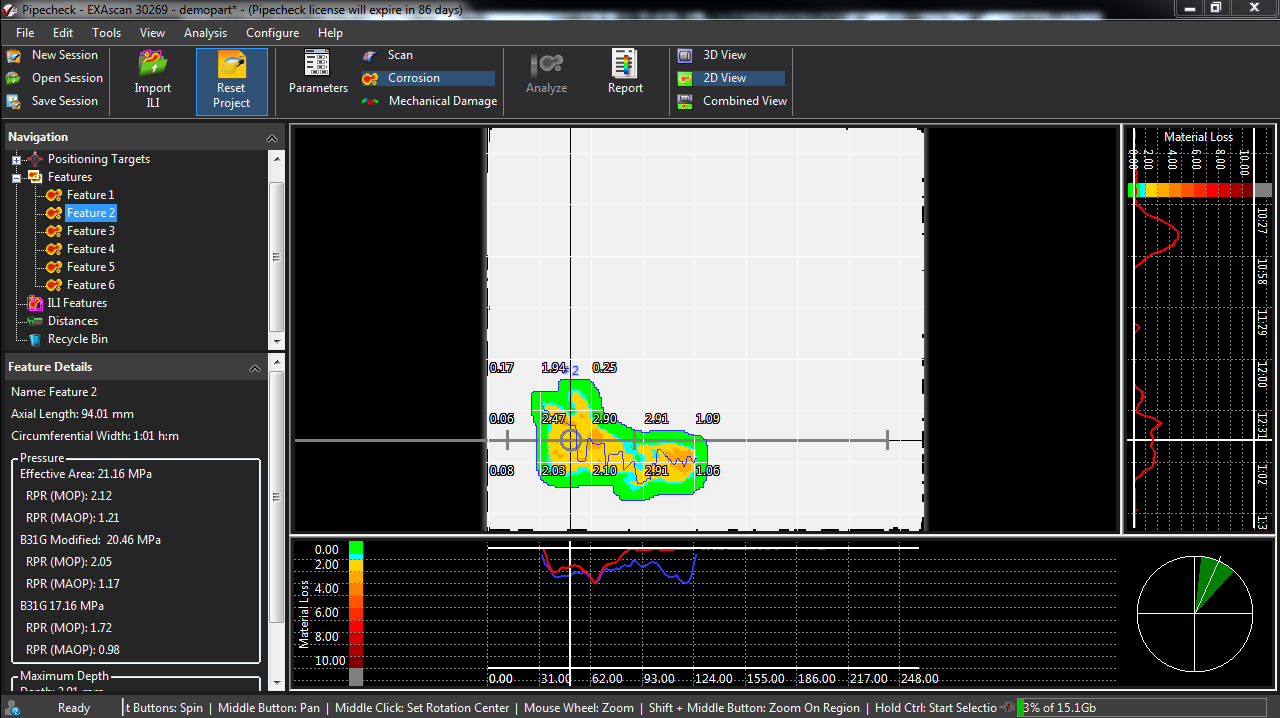Click the Reset Project icon
1280x718 pixels.
coord(231,67)
